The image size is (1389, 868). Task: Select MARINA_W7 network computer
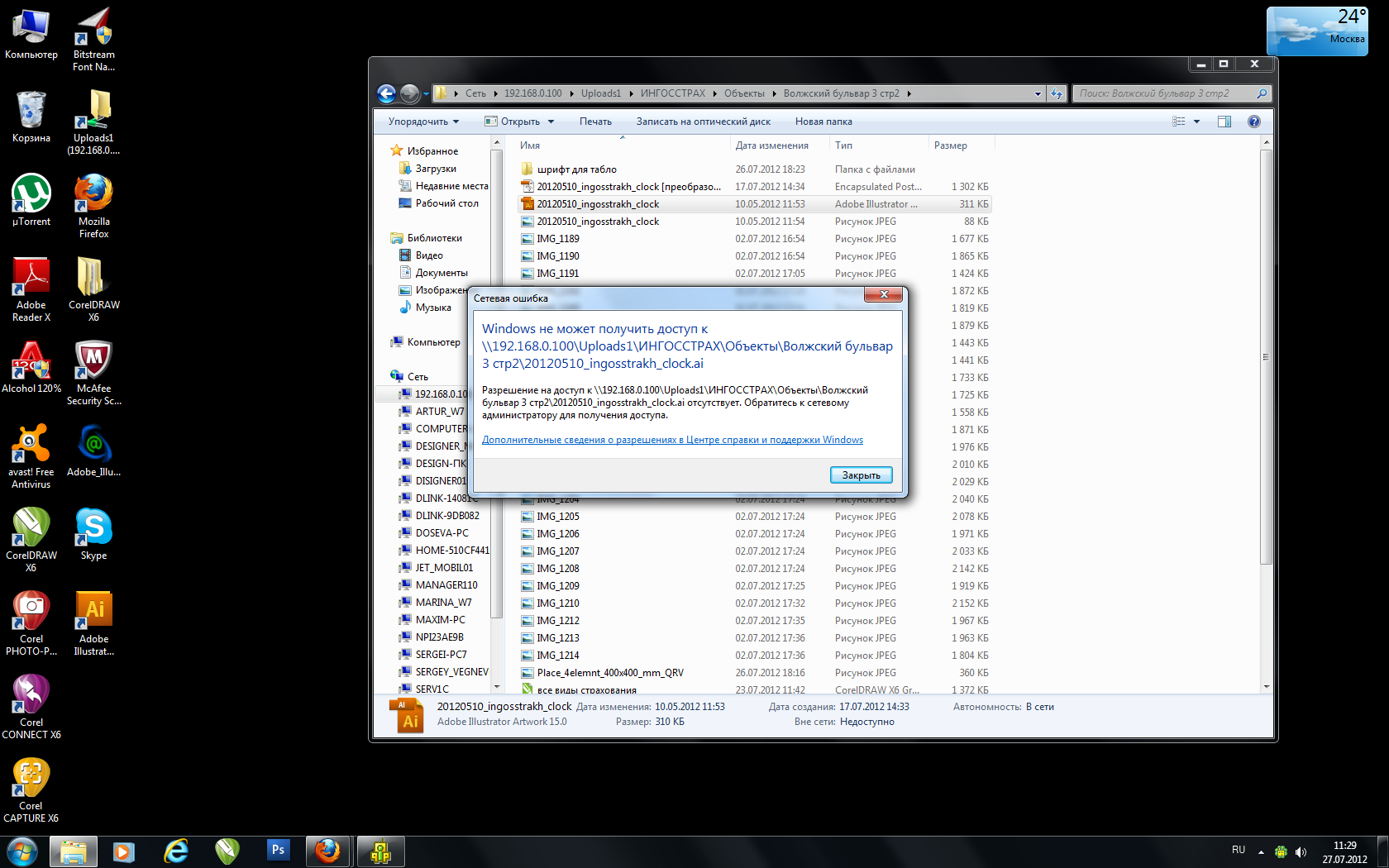(x=443, y=603)
